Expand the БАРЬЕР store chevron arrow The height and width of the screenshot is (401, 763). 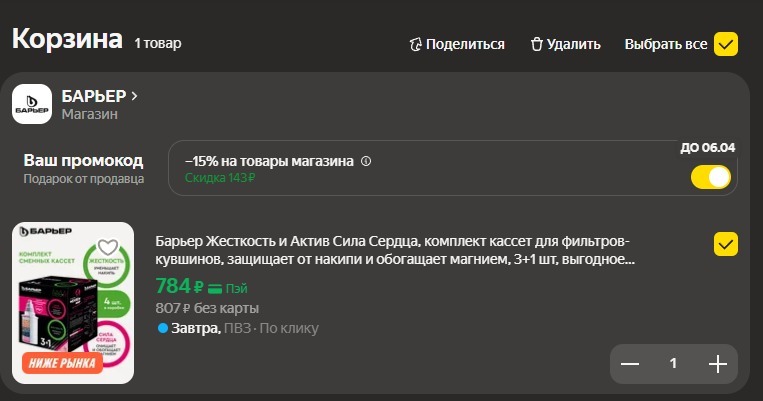pyautogui.click(x=134, y=96)
